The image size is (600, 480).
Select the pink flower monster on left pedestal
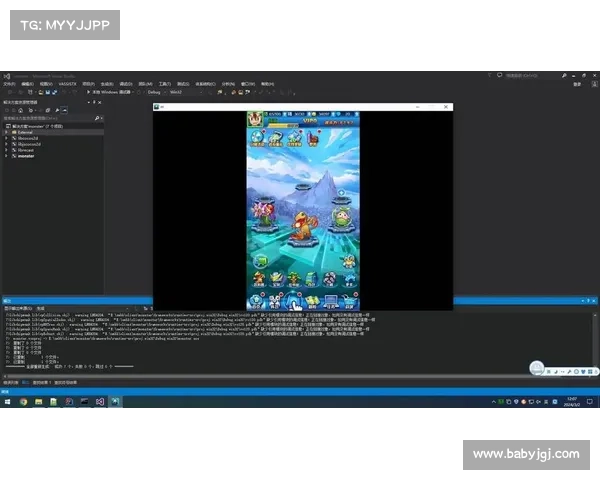tap(262, 214)
